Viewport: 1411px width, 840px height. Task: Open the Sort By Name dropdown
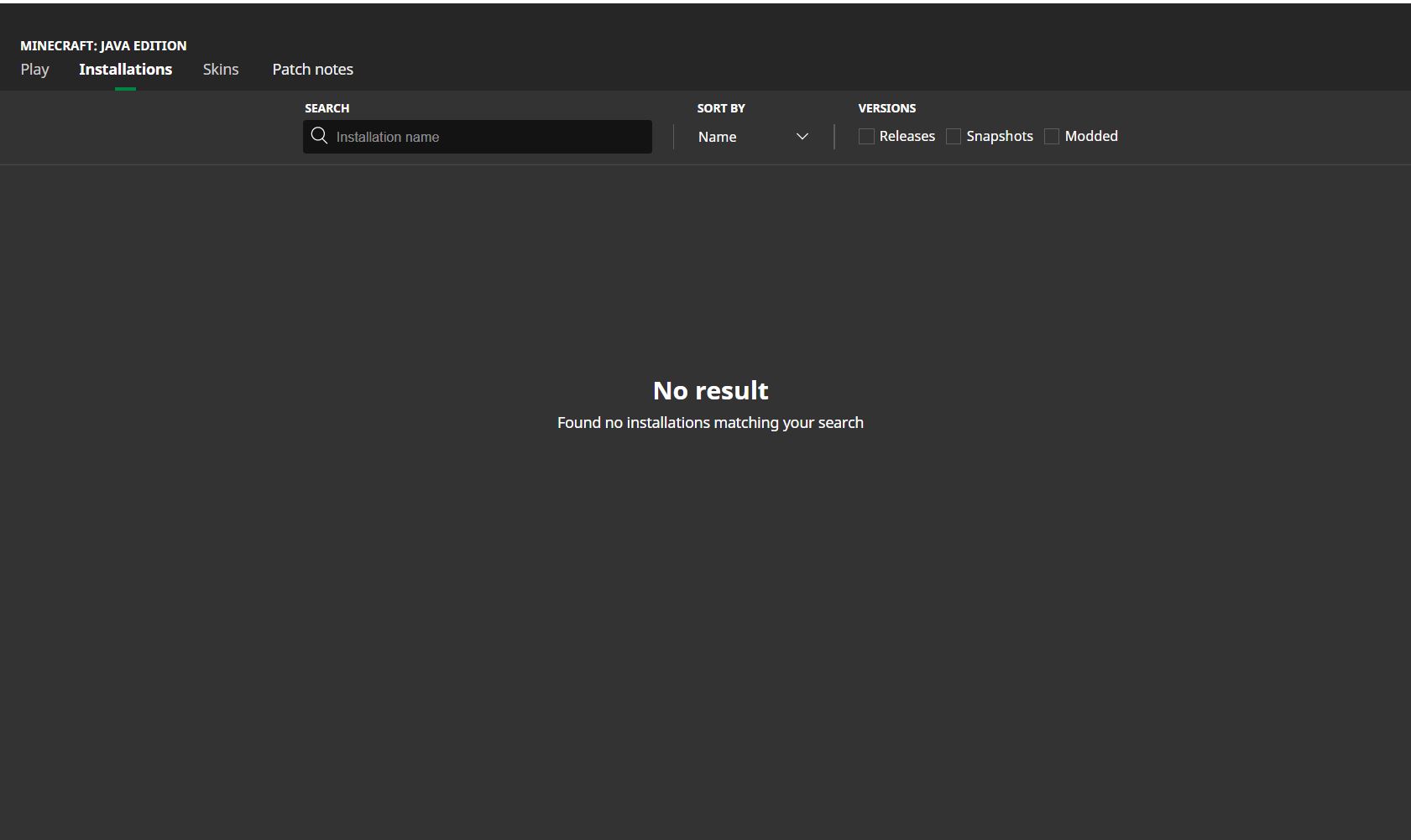753,137
